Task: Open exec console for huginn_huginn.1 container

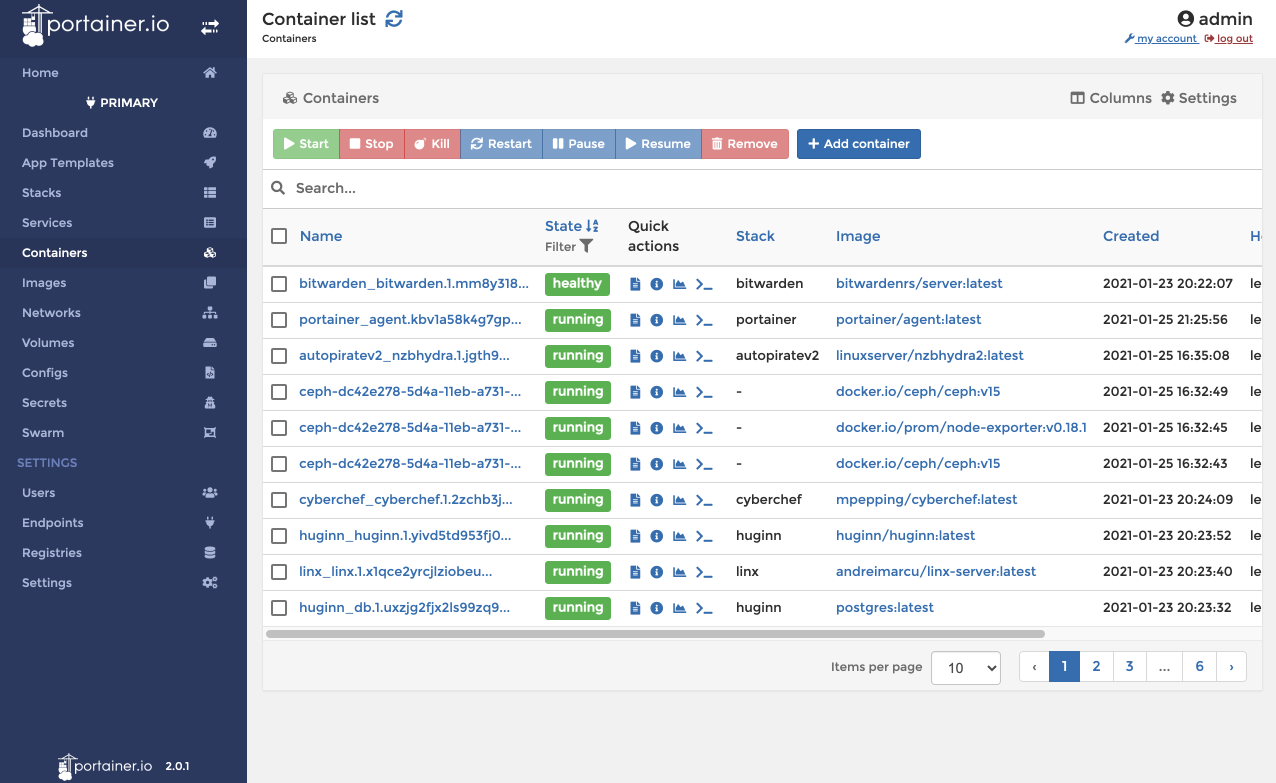Action: coord(702,536)
